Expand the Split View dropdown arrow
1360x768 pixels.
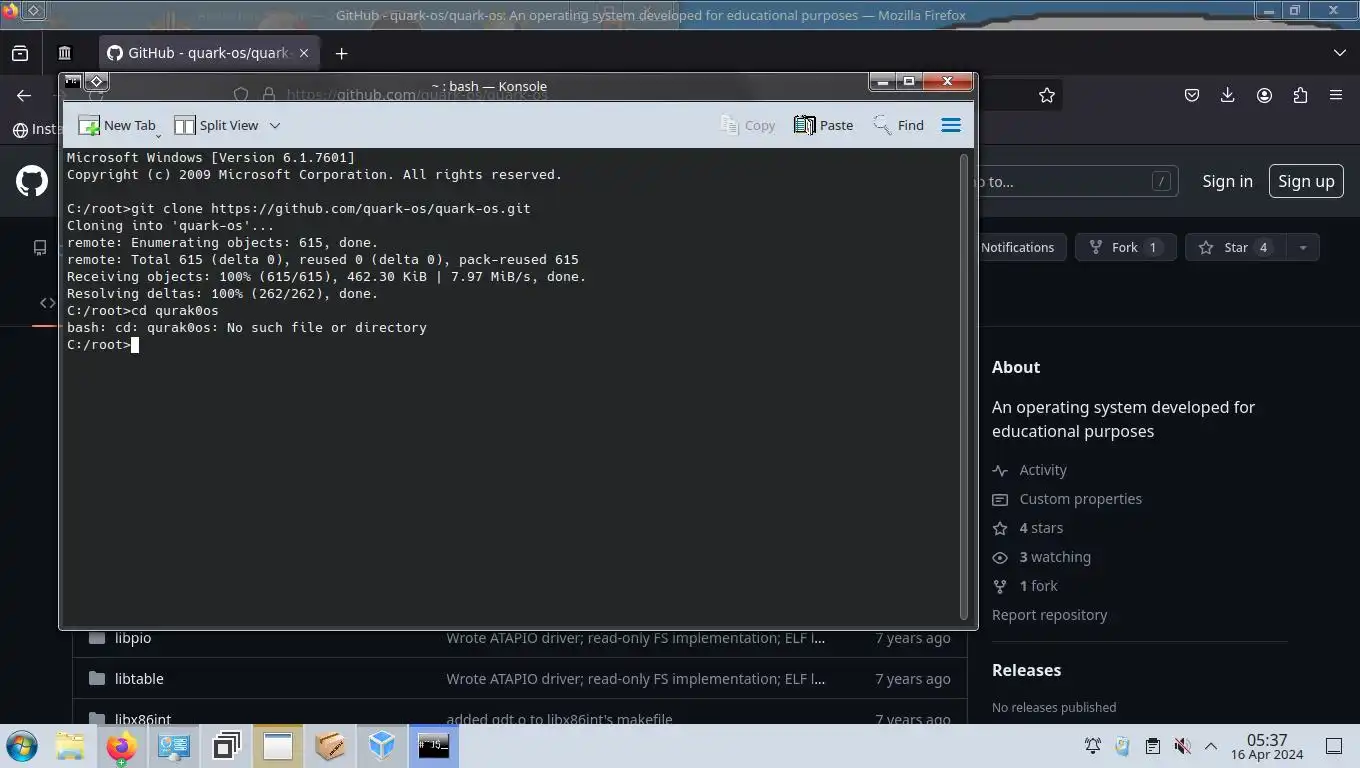pos(275,125)
